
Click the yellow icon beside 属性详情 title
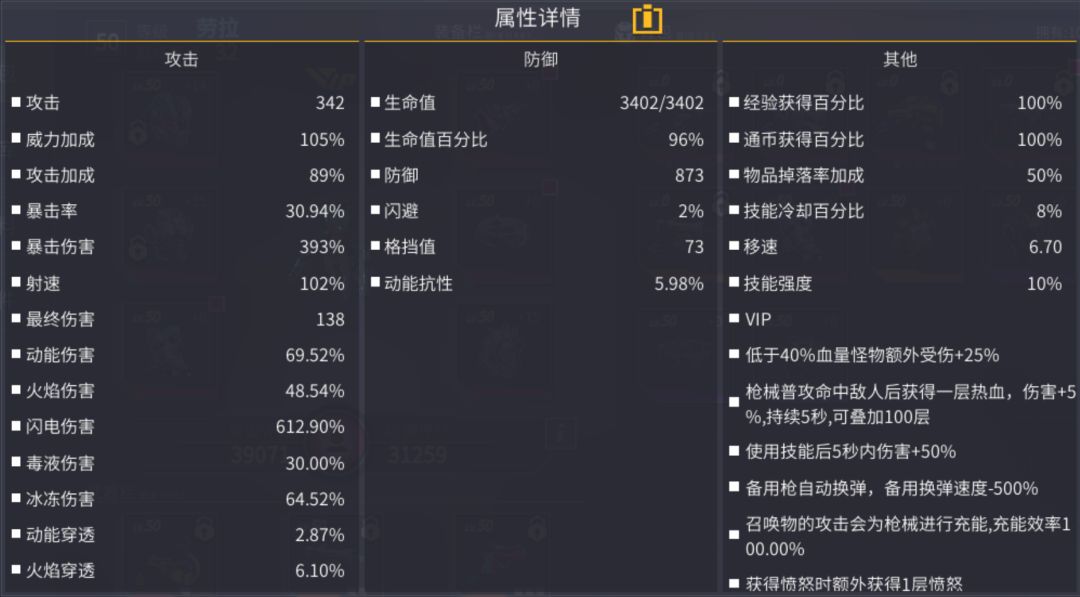click(x=648, y=18)
